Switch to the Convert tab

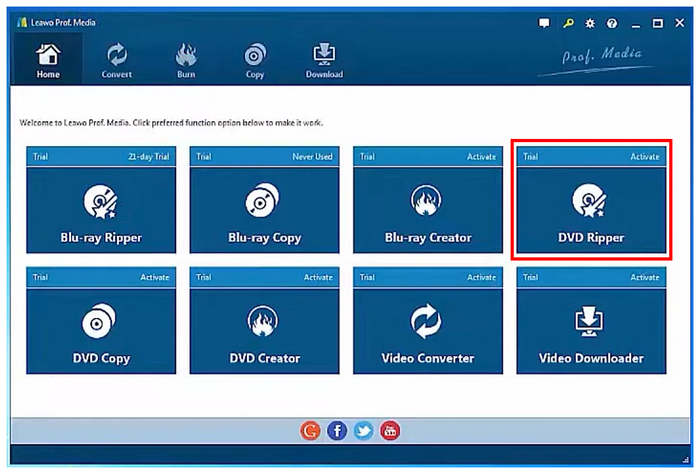pos(117,60)
